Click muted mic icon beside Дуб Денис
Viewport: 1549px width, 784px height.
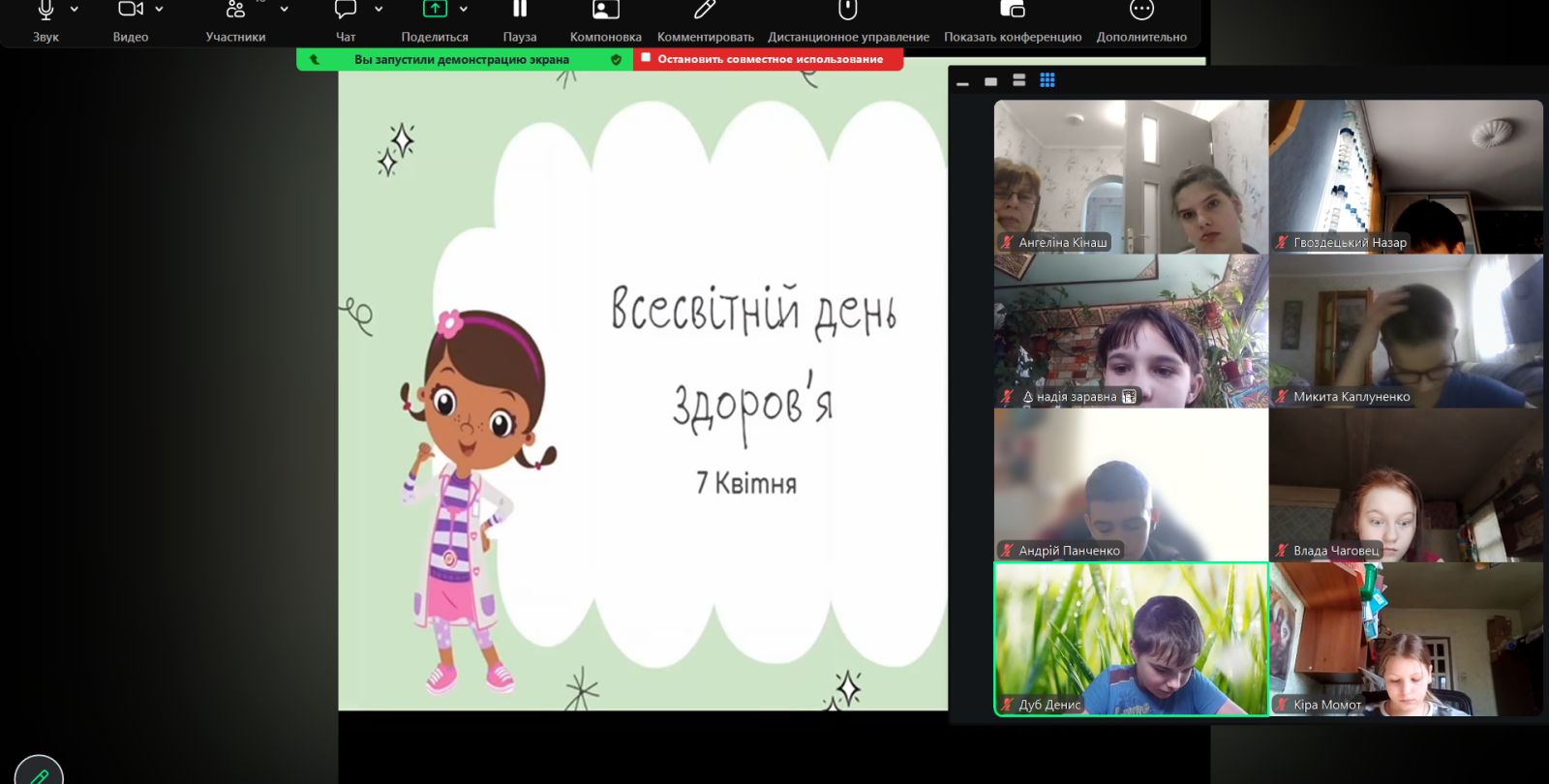(x=1008, y=705)
